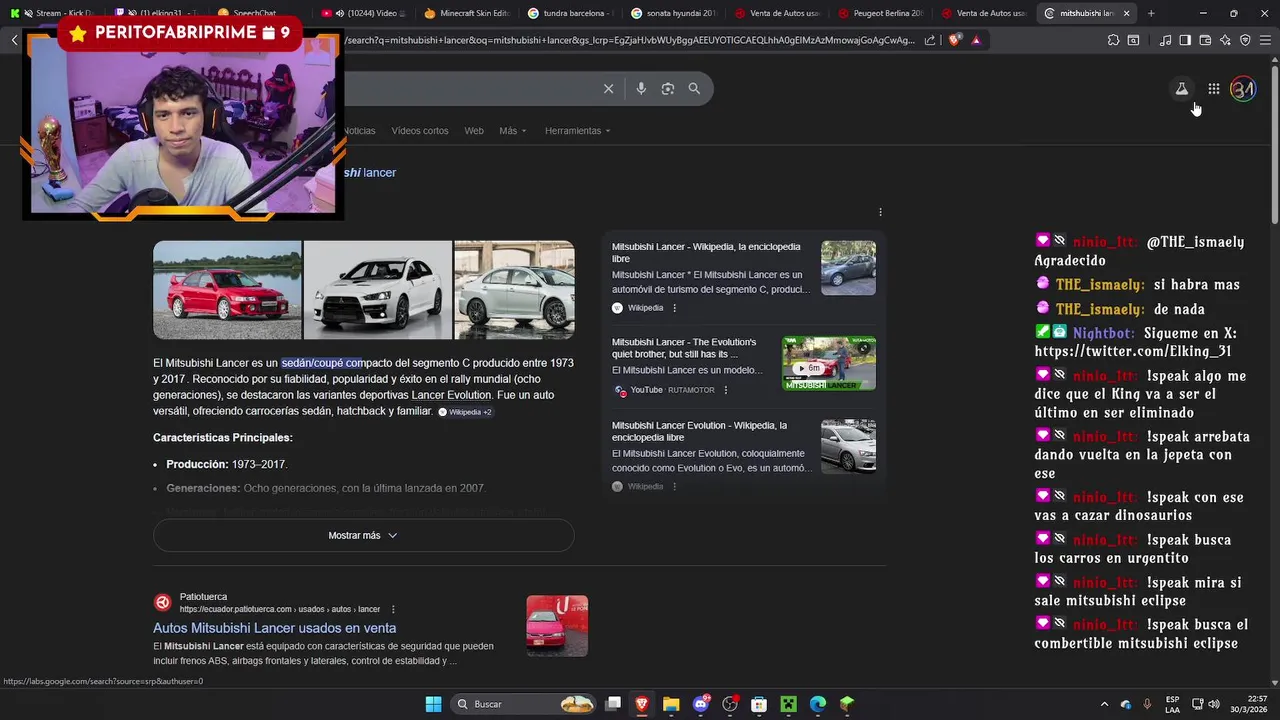Click the Windows taskbar Buscar field
This screenshot has width=1280, height=720.
[x=524, y=704]
